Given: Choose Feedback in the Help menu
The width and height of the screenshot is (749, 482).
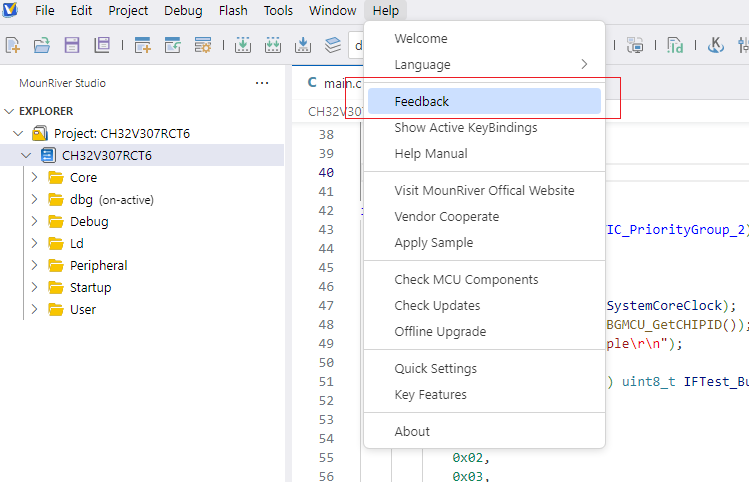Looking at the screenshot, I should pos(484,101).
